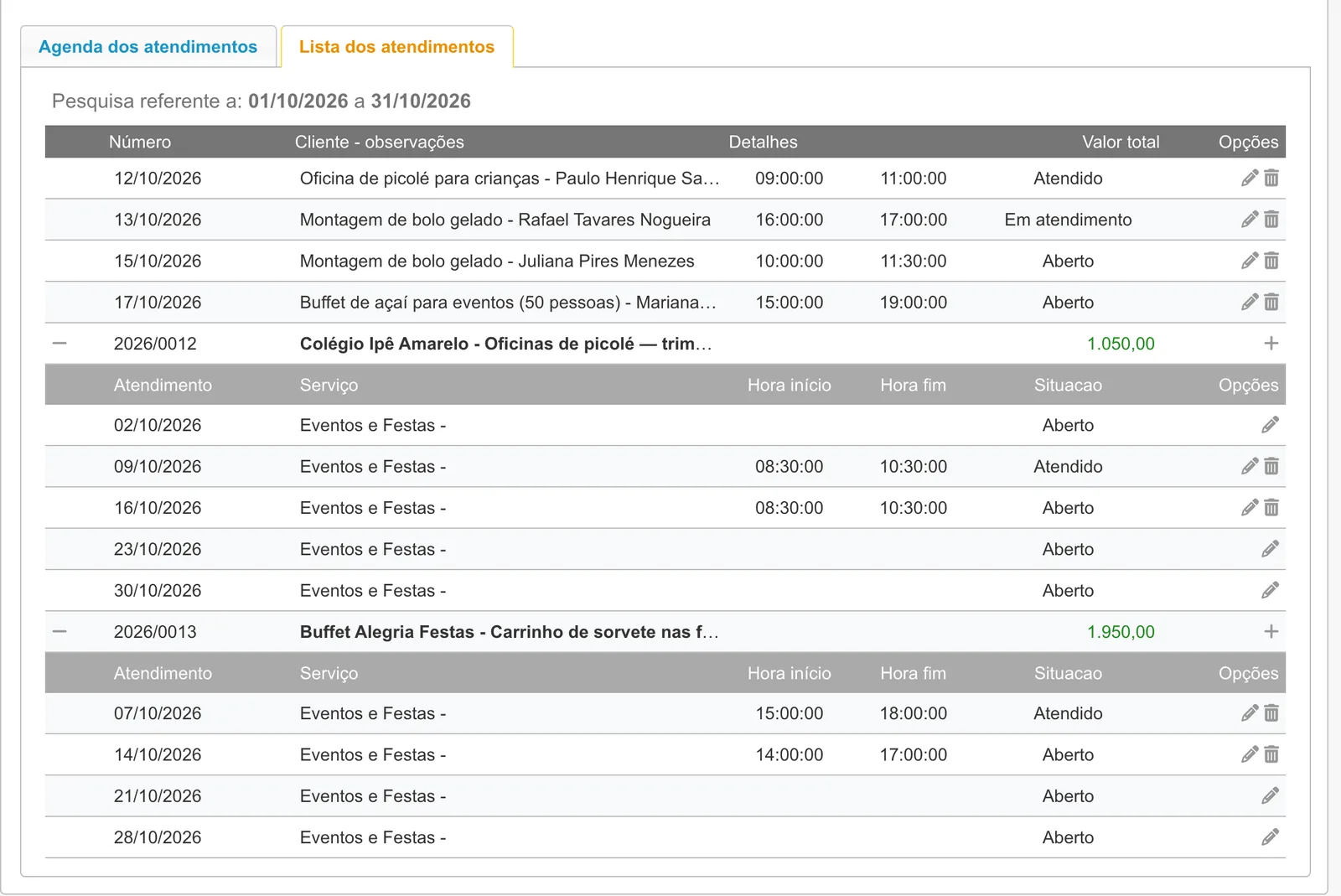Click the Número column header

pyautogui.click(x=140, y=142)
